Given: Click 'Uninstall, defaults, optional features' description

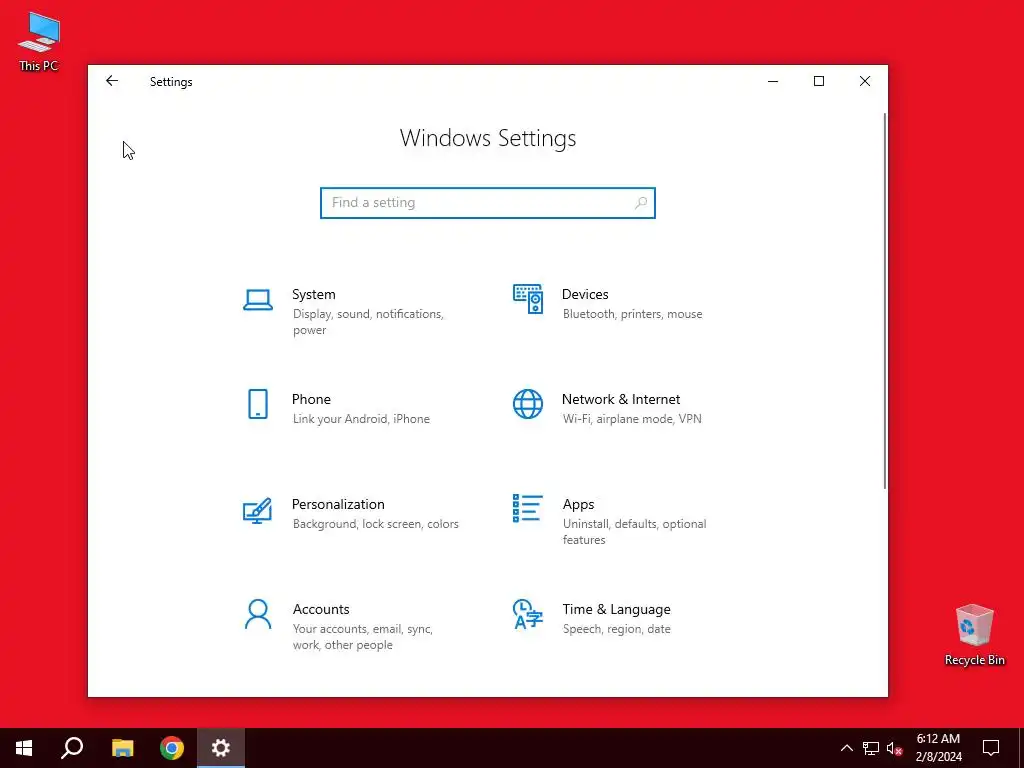Looking at the screenshot, I should (634, 532).
